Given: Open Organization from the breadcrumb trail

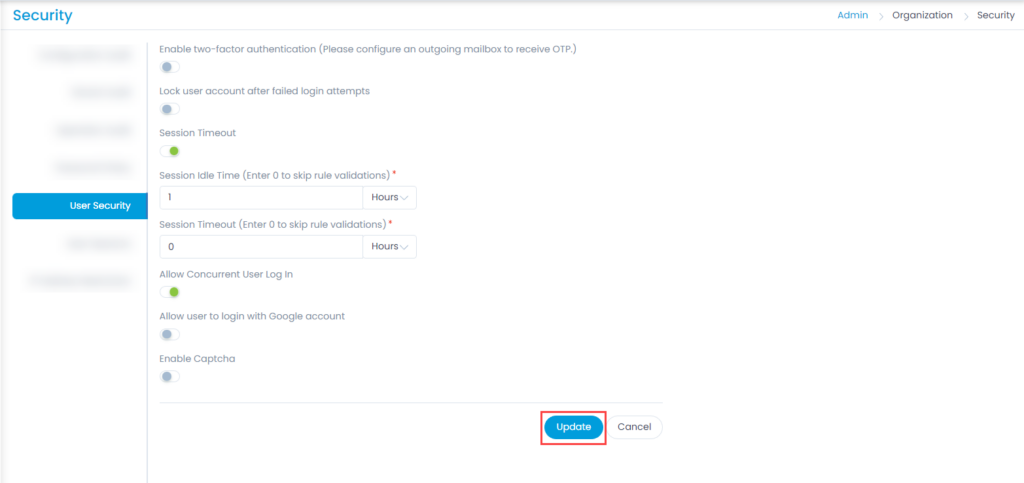Looking at the screenshot, I should pyautogui.click(x=922, y=16).
